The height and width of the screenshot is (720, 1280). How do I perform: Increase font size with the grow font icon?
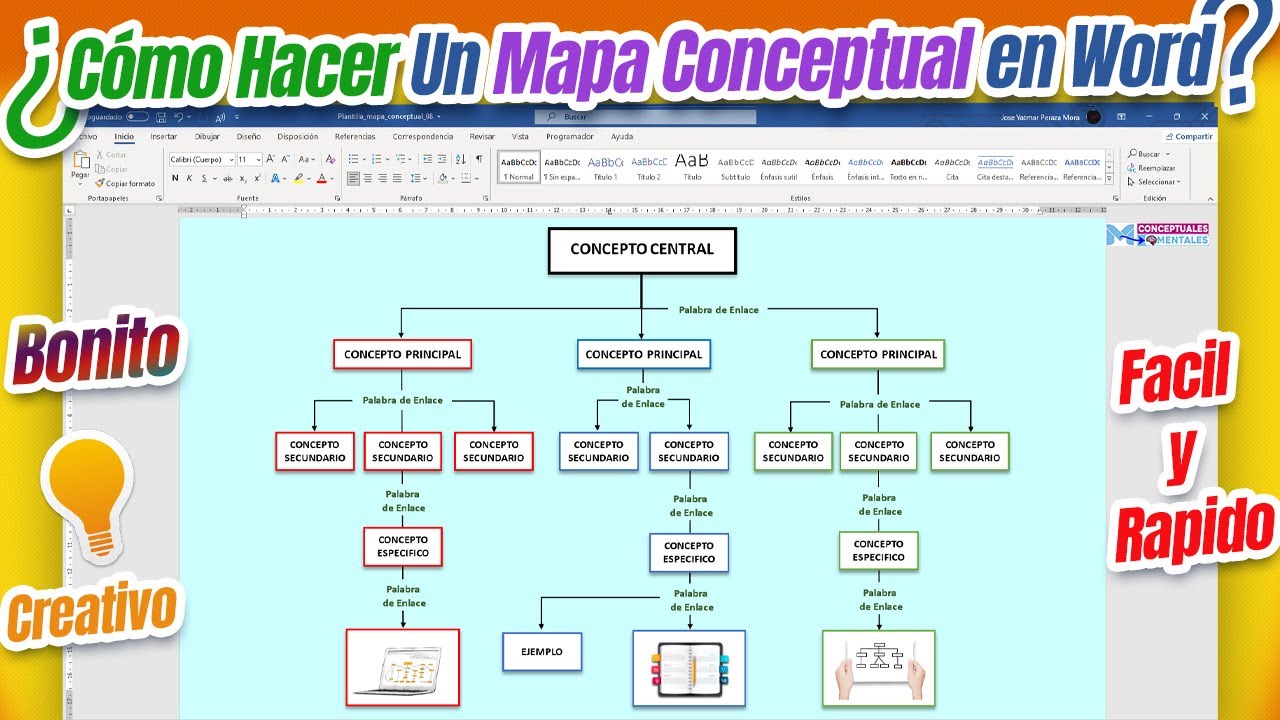coord(270,159)
